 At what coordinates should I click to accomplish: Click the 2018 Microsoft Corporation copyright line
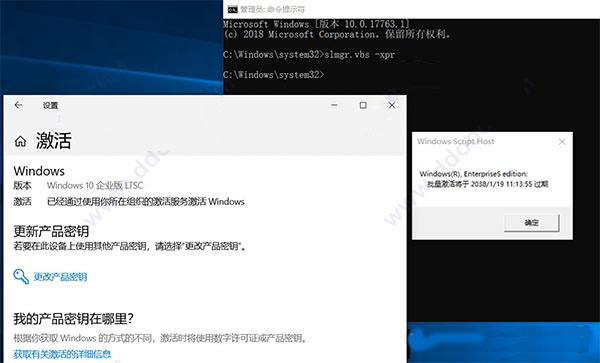337,34
